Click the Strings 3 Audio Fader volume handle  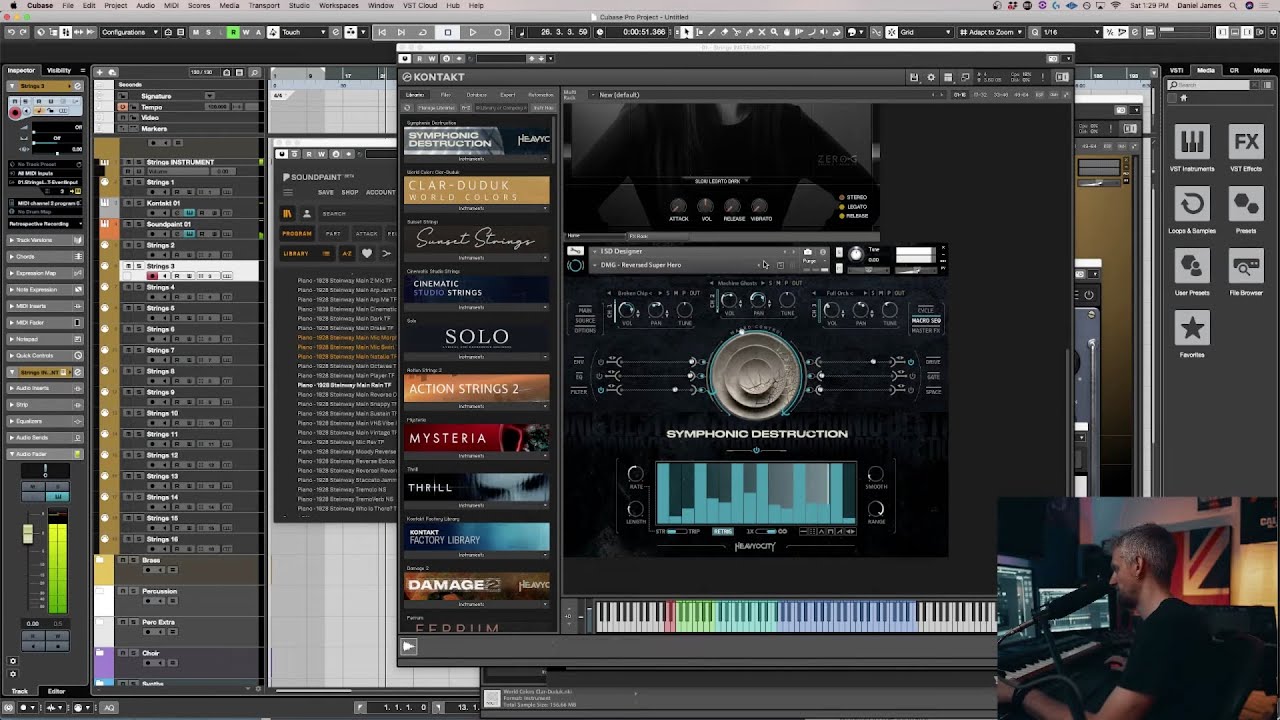[28, 535]
